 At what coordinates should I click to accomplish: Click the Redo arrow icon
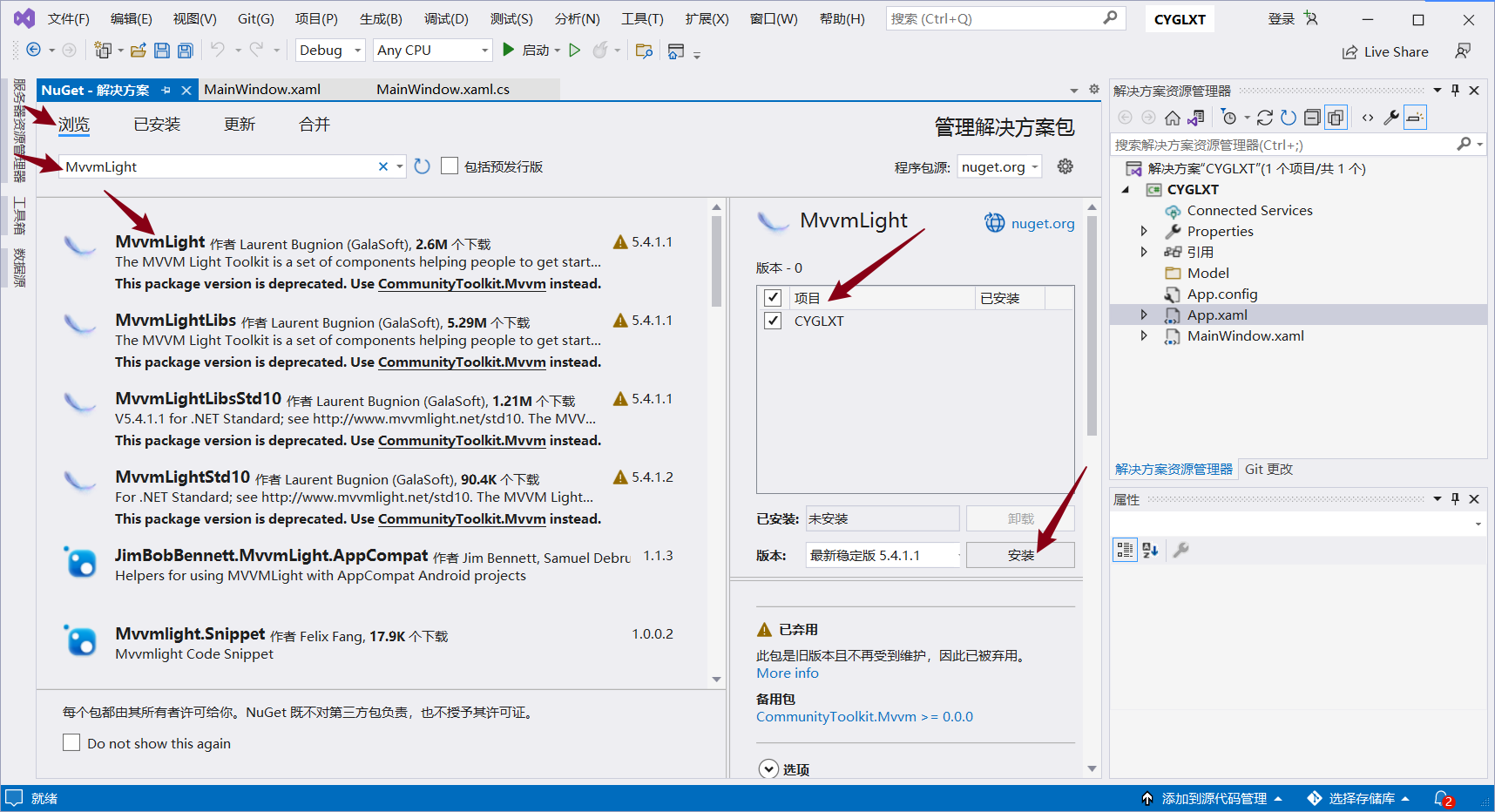point(256,51)
